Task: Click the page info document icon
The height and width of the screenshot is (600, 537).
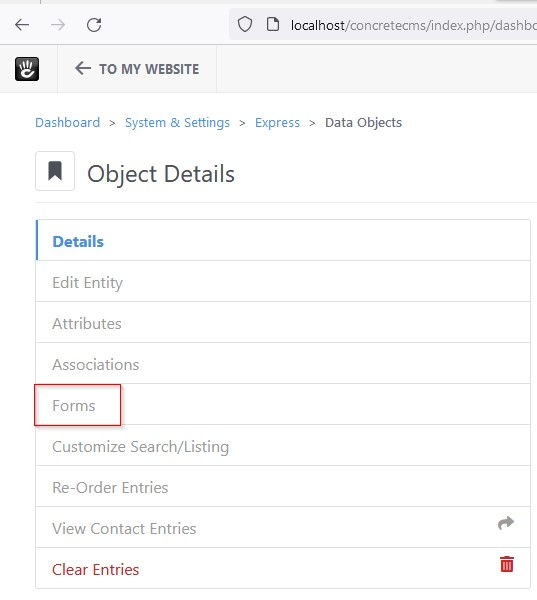Action: click(x=273, y=24)
